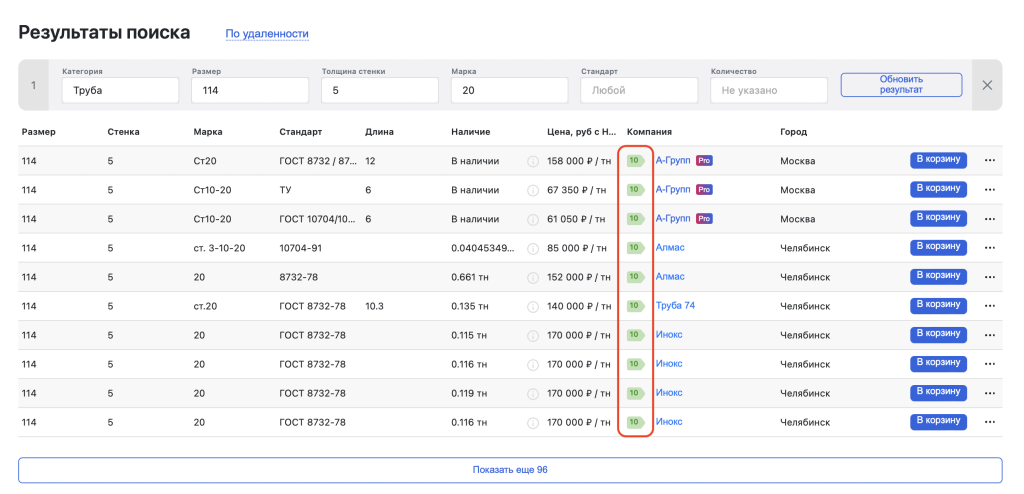This screenshot has width=1024, height=494.
Task: Add the 140 000 ₽ pipe to cart
Action: tap(938, 305)
